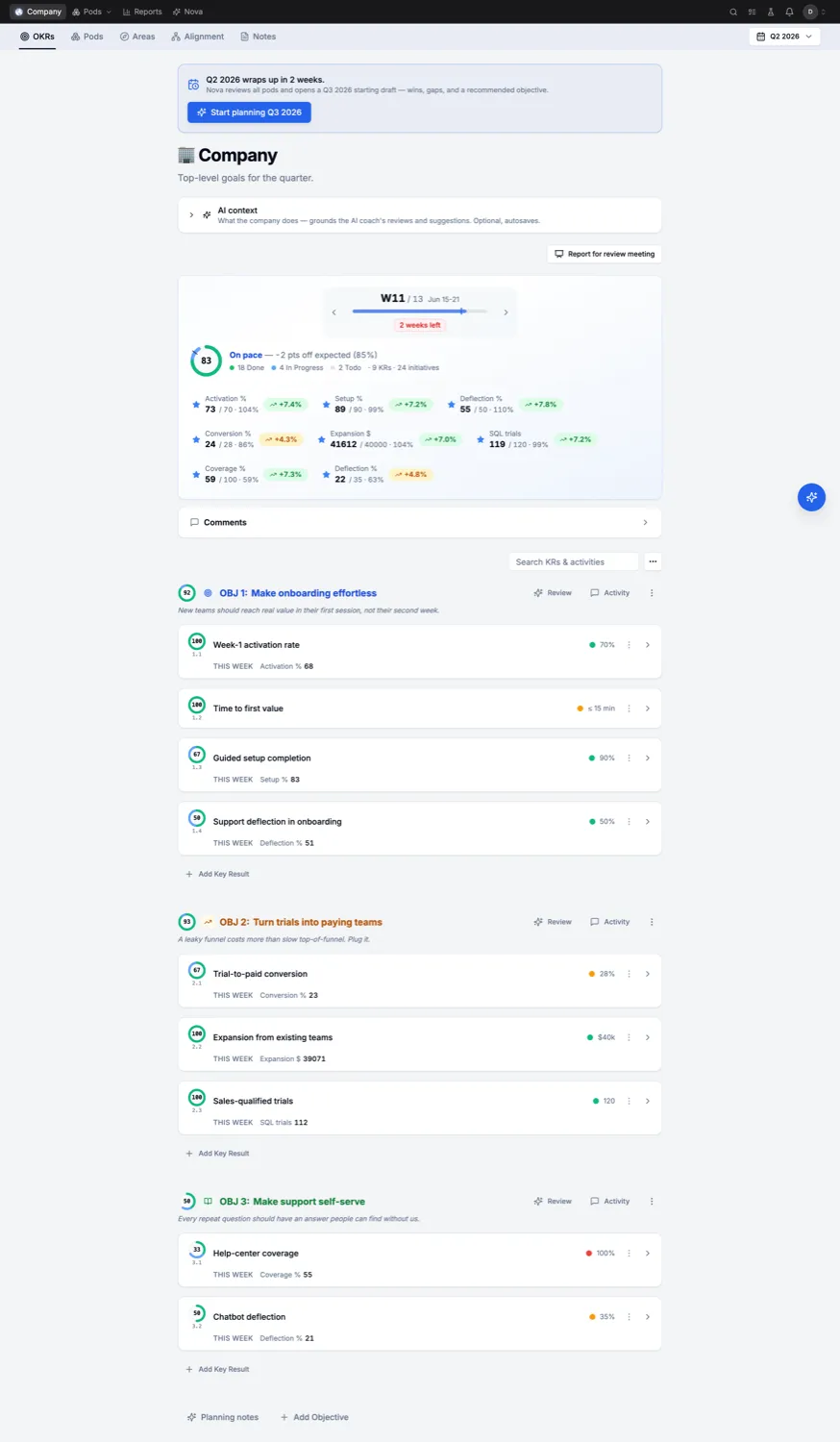Click the OBJ 3 score ring 50

point(187,1202)
